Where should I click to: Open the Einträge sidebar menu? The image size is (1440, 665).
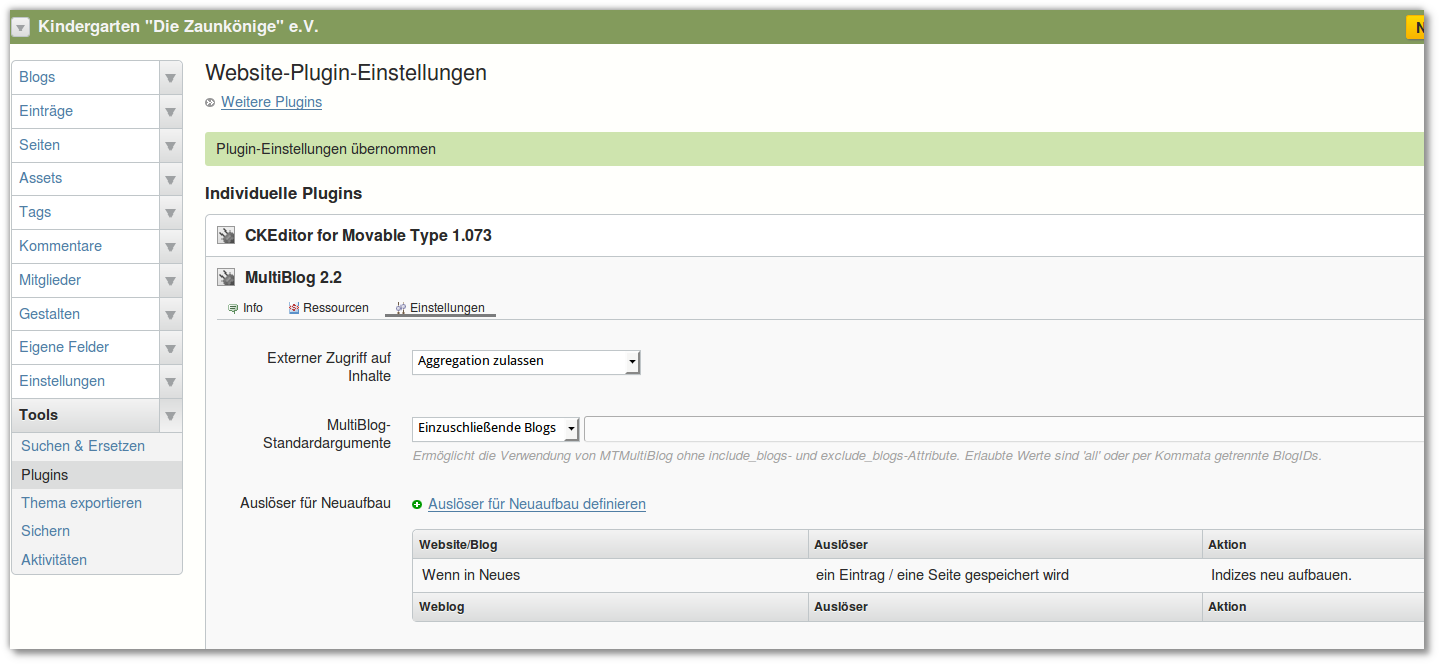[85, 111]
